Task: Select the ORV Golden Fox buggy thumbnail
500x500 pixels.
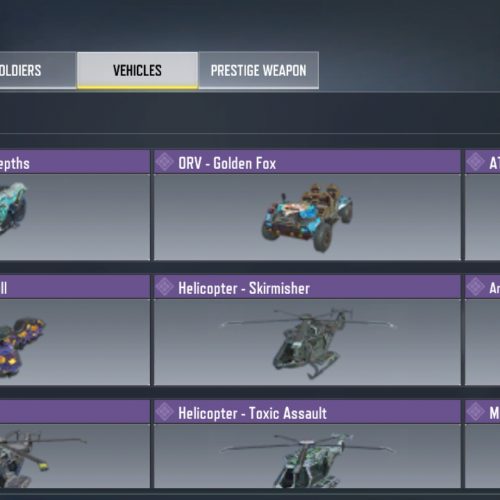Action: coord(307,217)
